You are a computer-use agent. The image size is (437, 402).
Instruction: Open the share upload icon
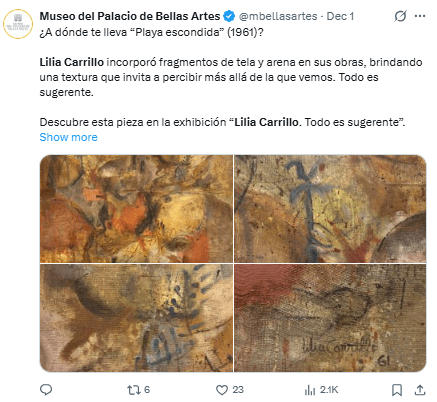(x=420, y=390)
